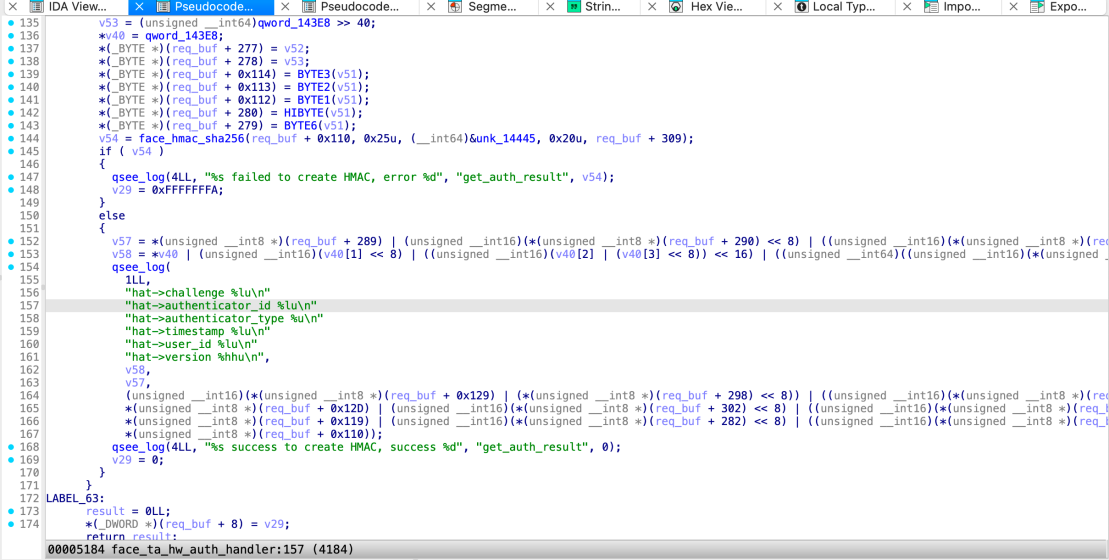Click the highlighted Pseudocode tab's icon
The width and height of the screenshot is (1109, 560).
163,7
